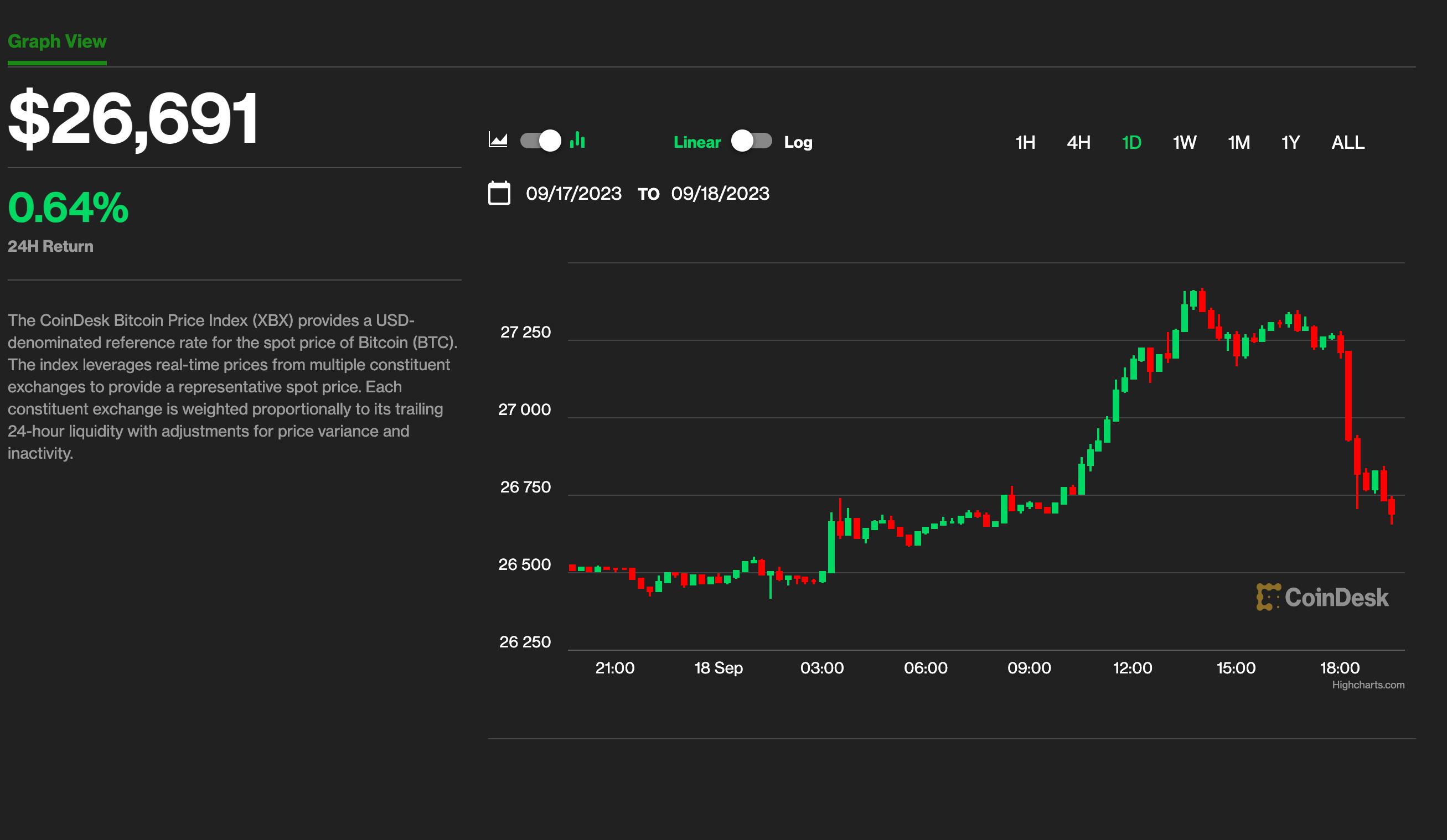Click the 26 750 axis label
Screen dimensions: 1447x840
[x=525, y=487]
